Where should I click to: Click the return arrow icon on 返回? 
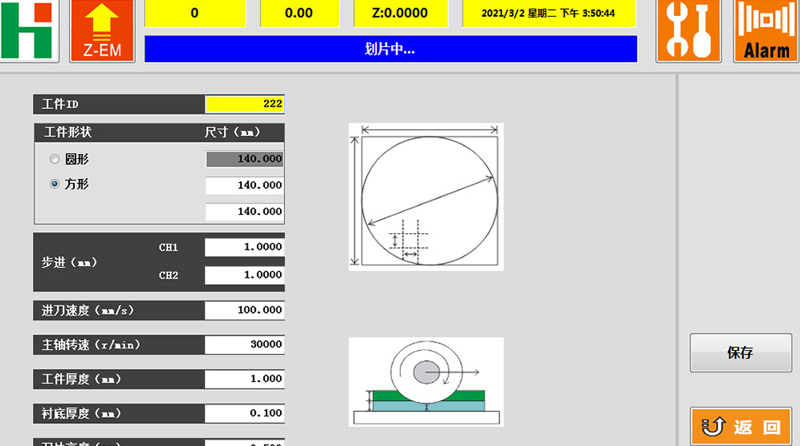(x=715, y=428)
